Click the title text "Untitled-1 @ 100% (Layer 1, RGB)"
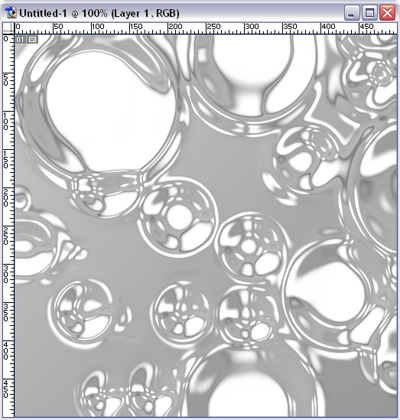Image resolution: width=400 pixels, height=420 pixels. [x=99, y=13]
